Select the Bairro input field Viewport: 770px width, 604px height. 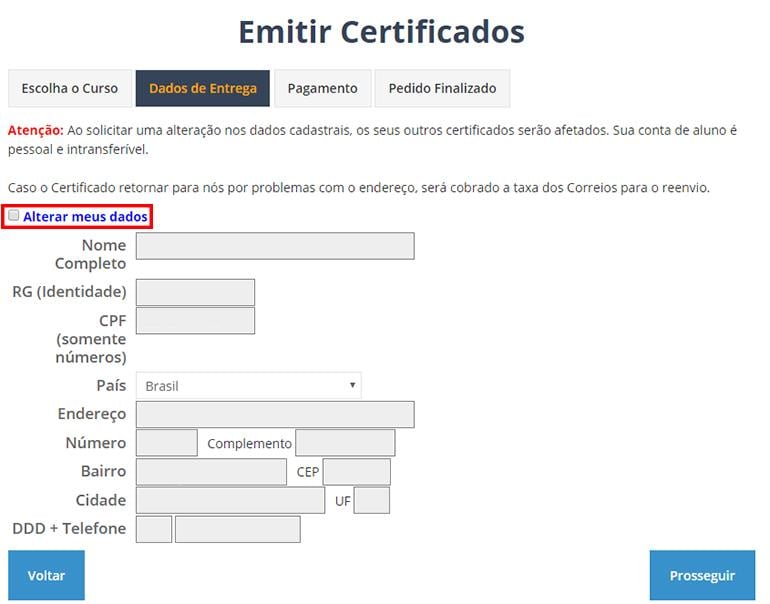point(211,471)
